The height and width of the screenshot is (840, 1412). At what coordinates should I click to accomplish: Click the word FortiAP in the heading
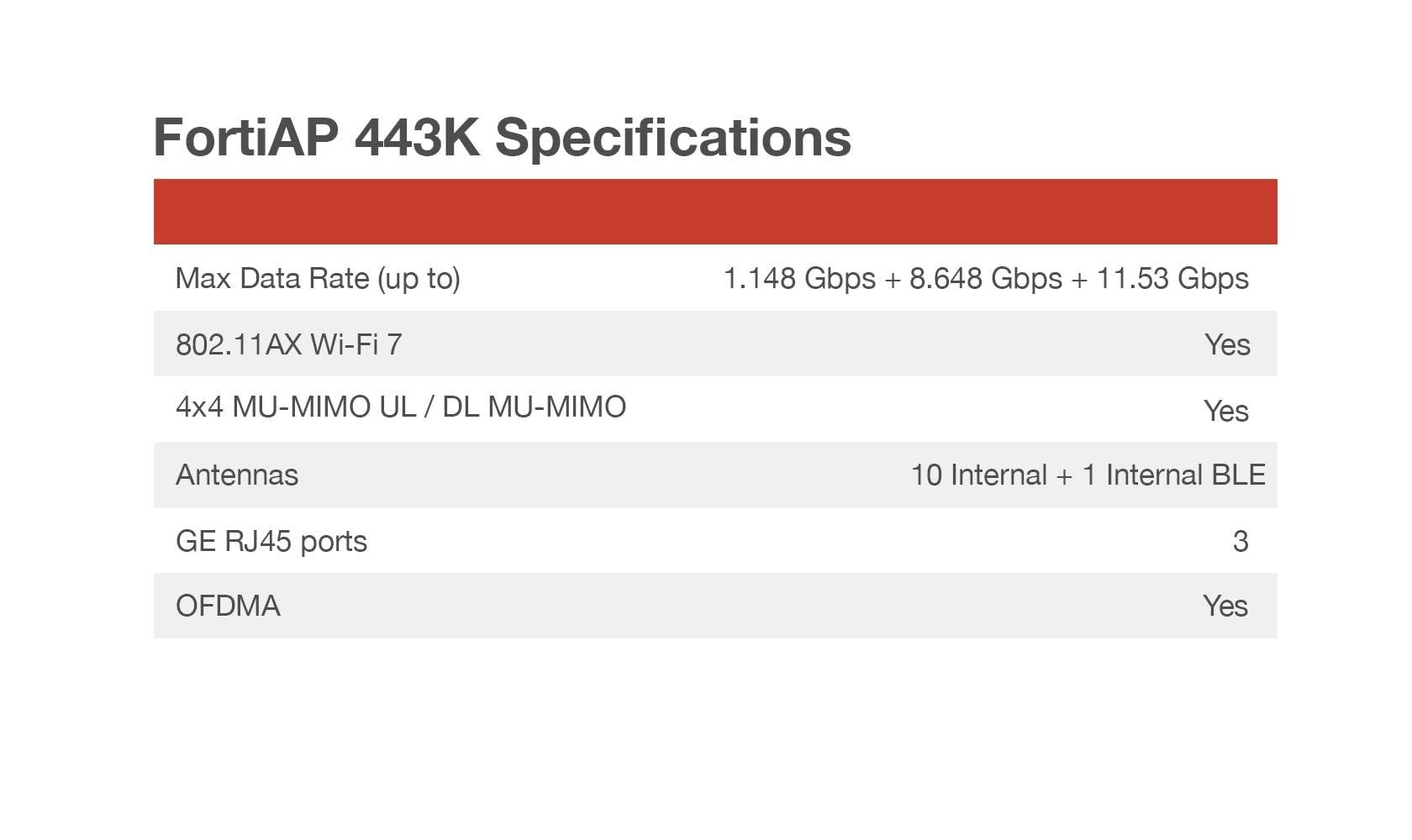click(x=246, y=137)
